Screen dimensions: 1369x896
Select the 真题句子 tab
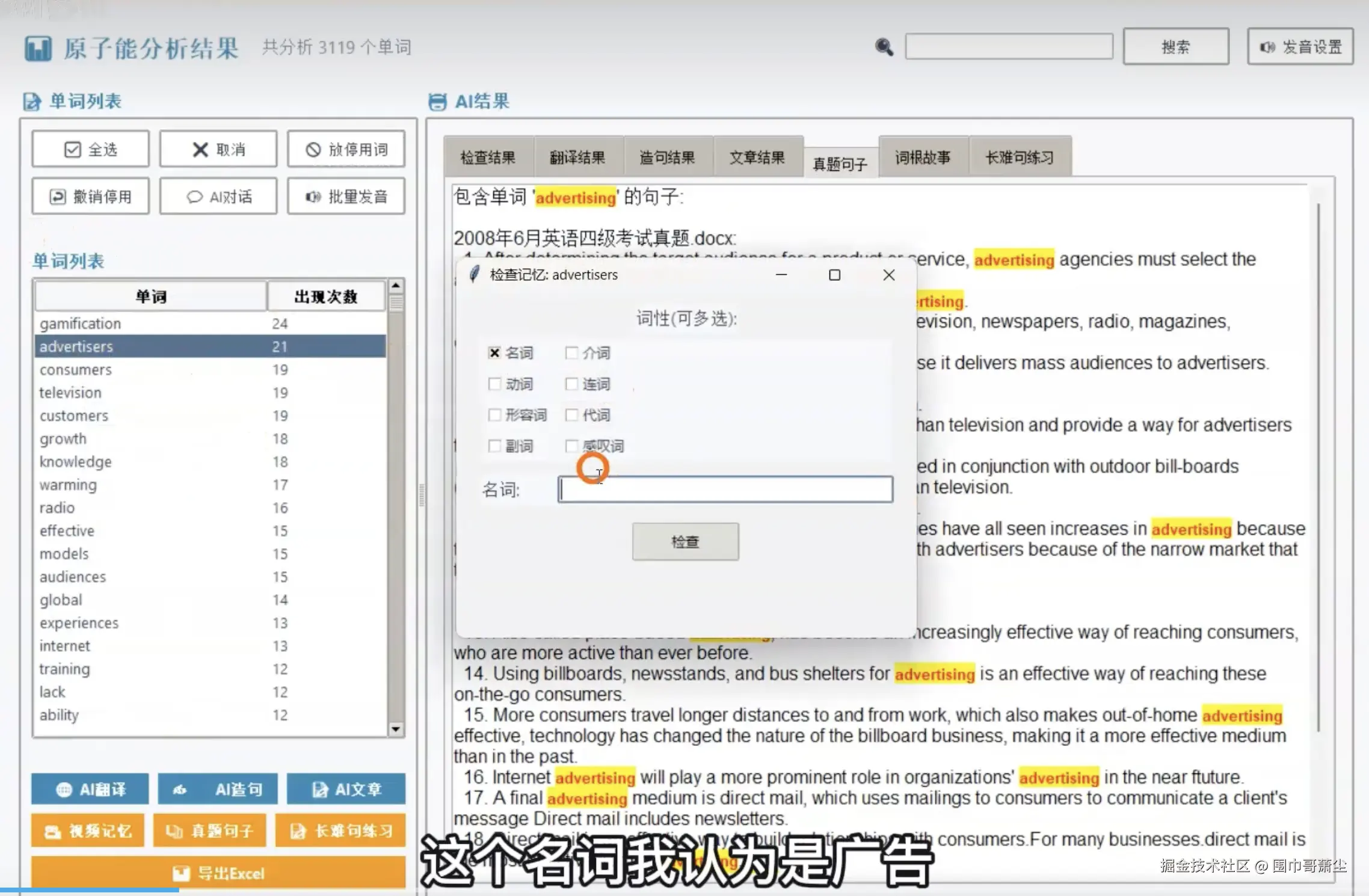click(840, 164)
